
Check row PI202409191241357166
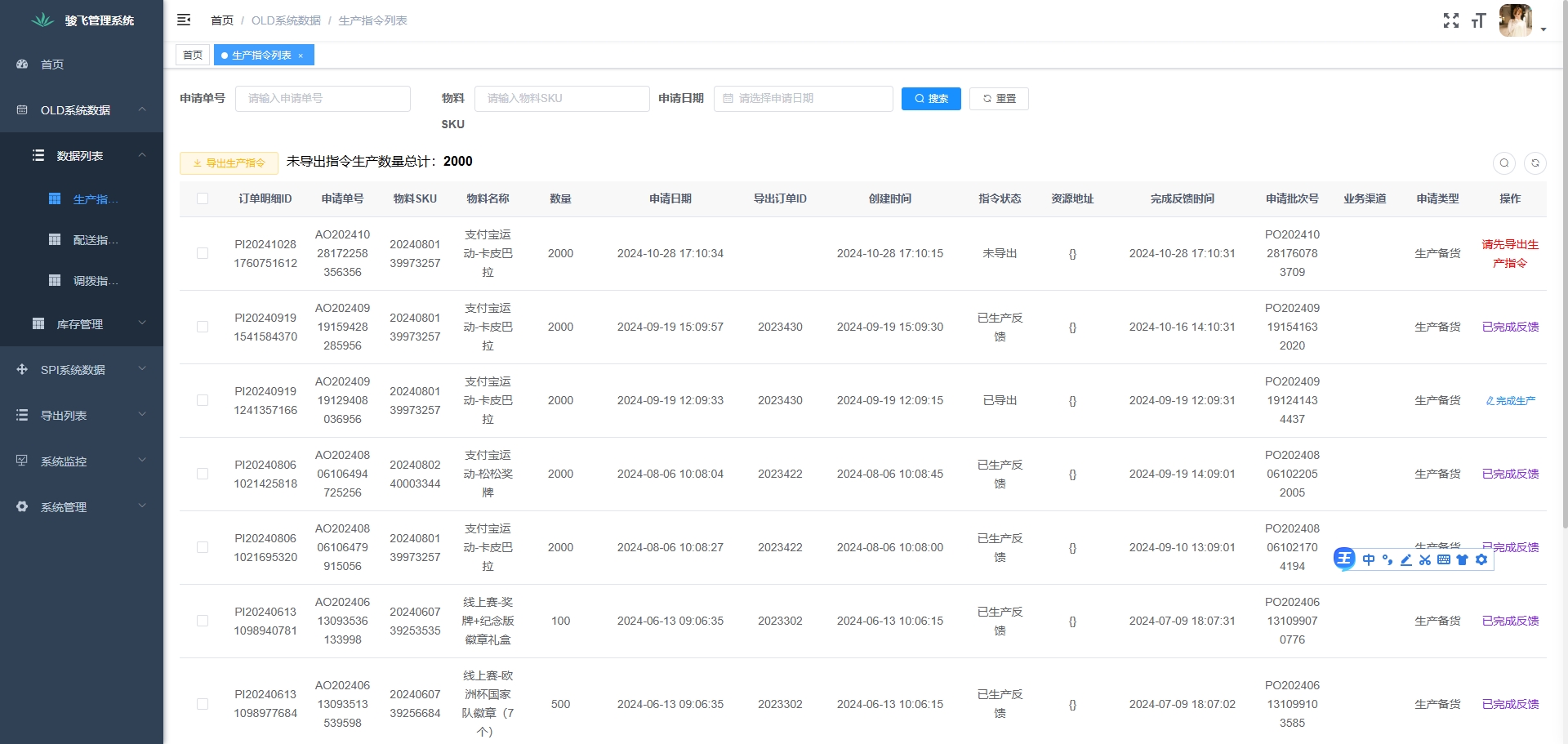coord(203,400)
